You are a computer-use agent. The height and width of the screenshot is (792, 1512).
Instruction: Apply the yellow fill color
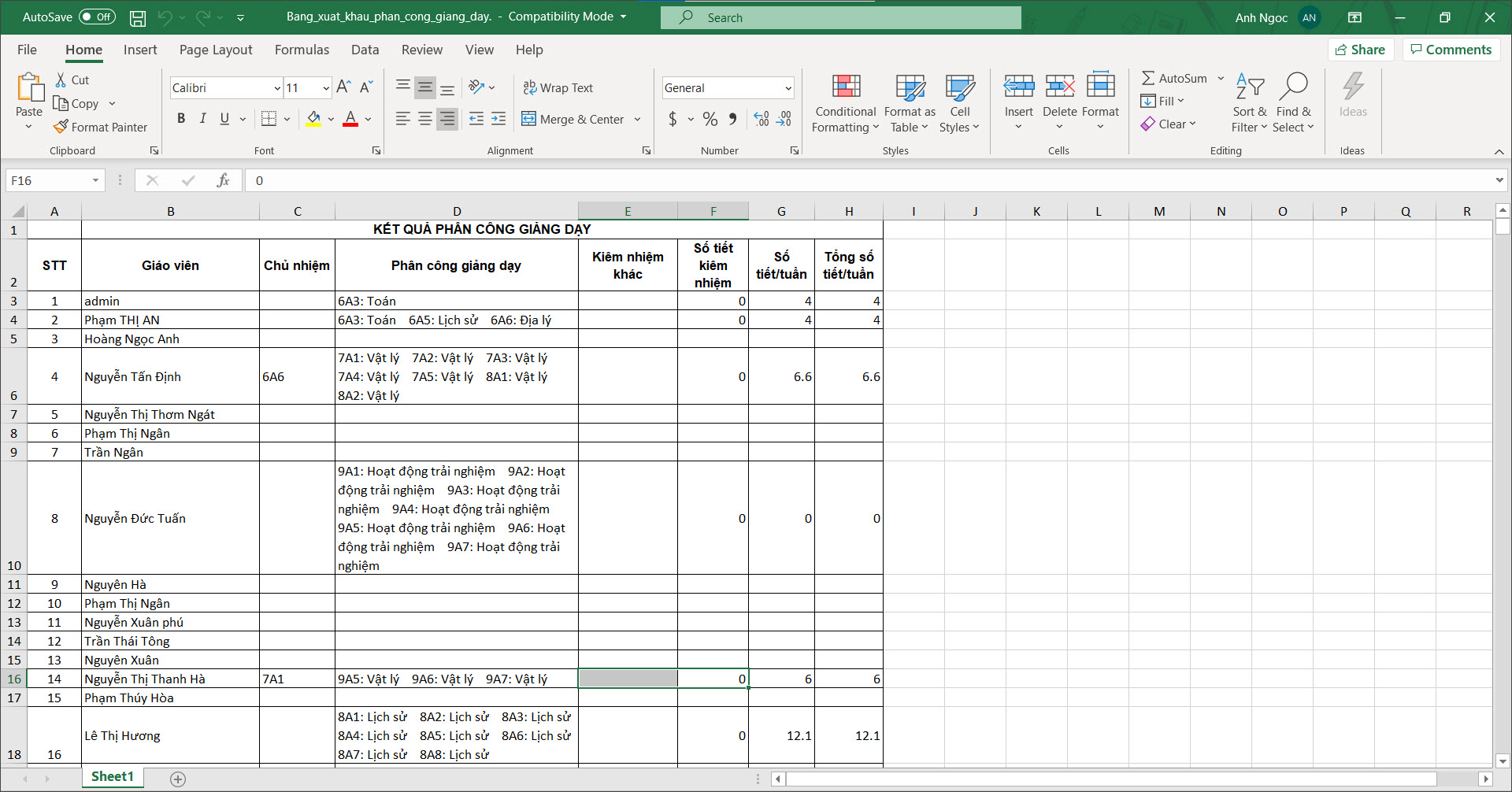[313, 119]
